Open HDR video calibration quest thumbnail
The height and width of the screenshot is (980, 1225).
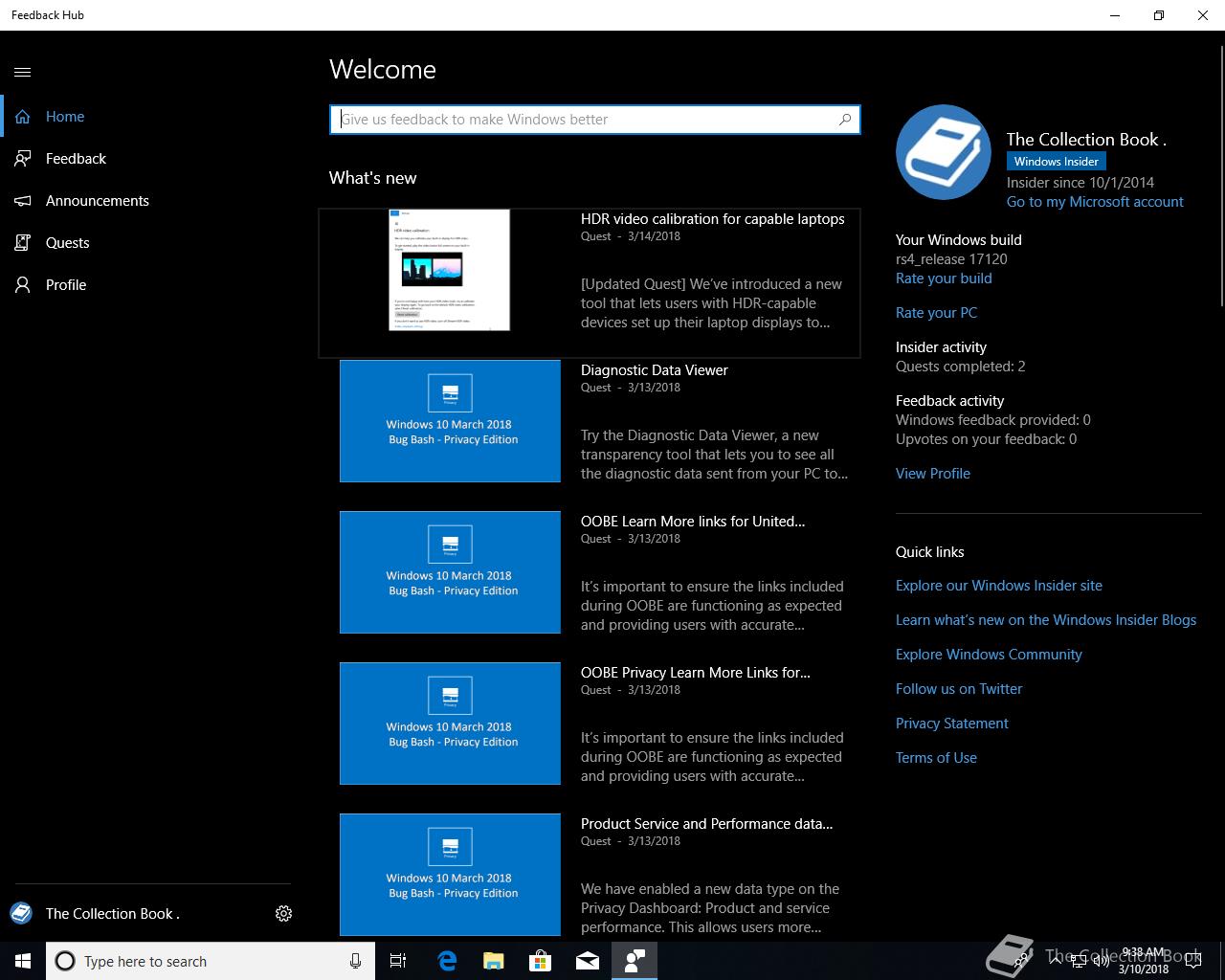450,270
